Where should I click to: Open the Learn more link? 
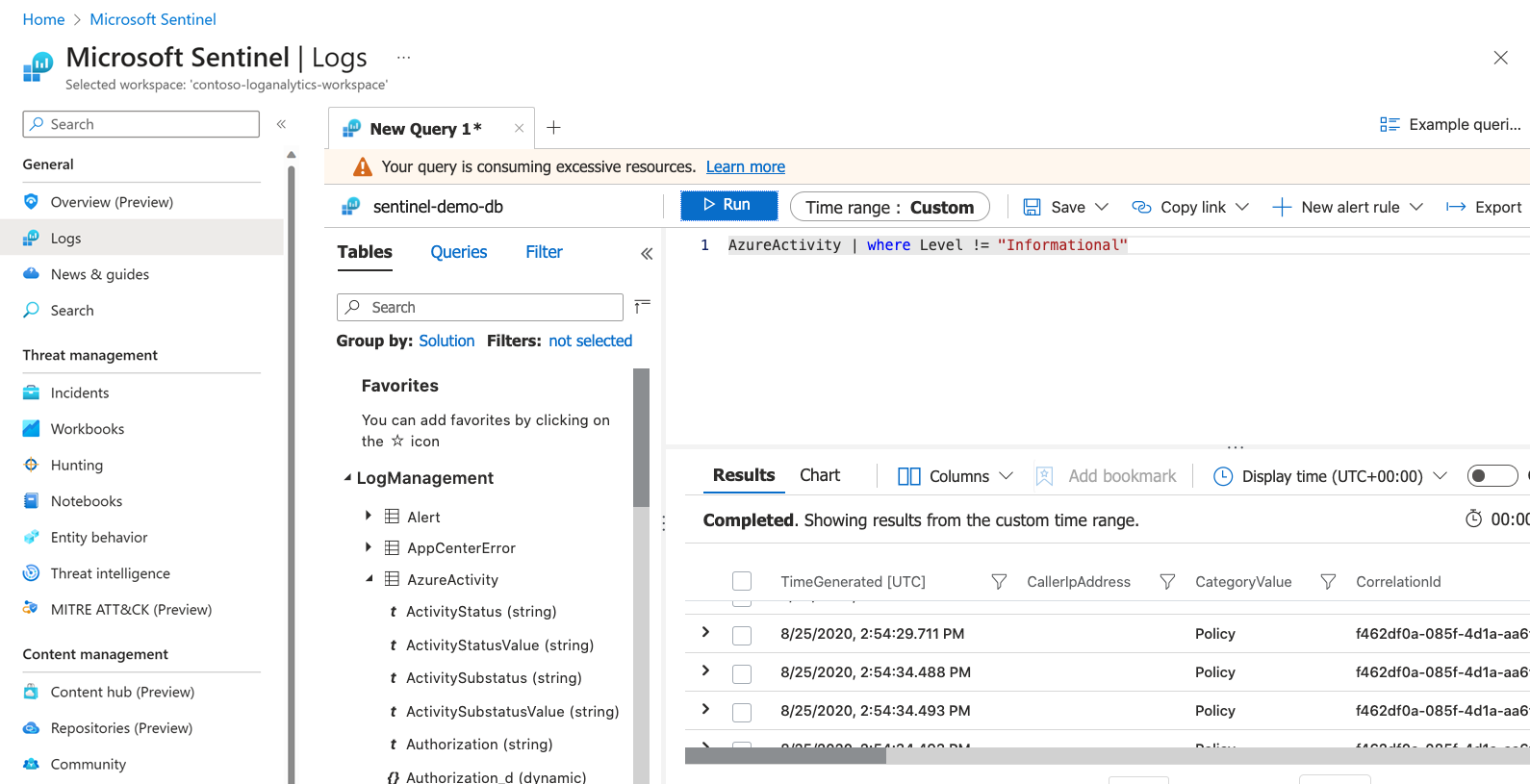746,166
